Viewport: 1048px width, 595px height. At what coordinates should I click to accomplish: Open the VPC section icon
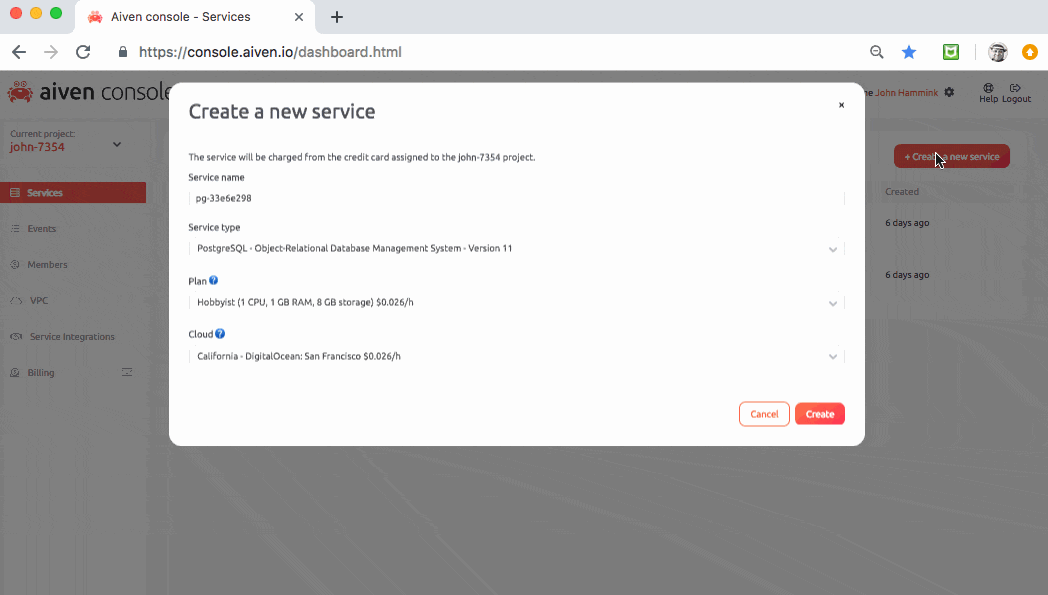pyautogui.click(x=14, y=300)
